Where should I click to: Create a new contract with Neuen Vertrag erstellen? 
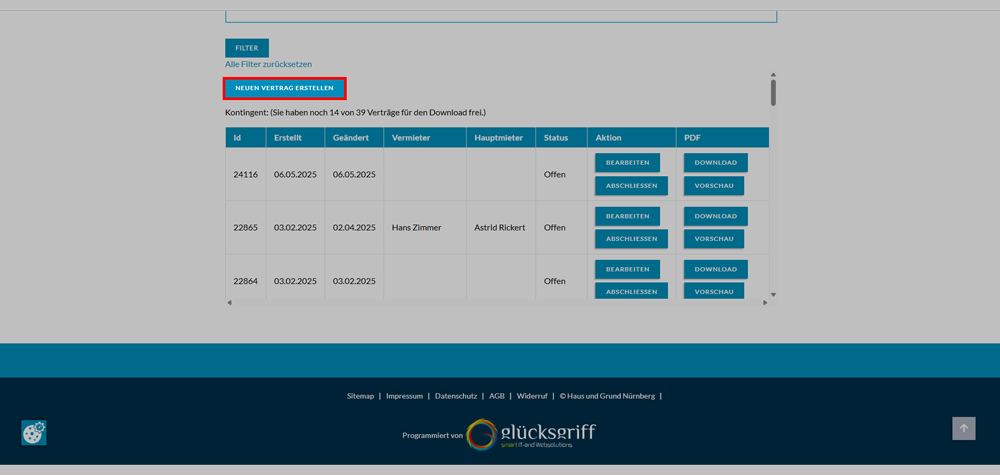click(x=284, y=88)
